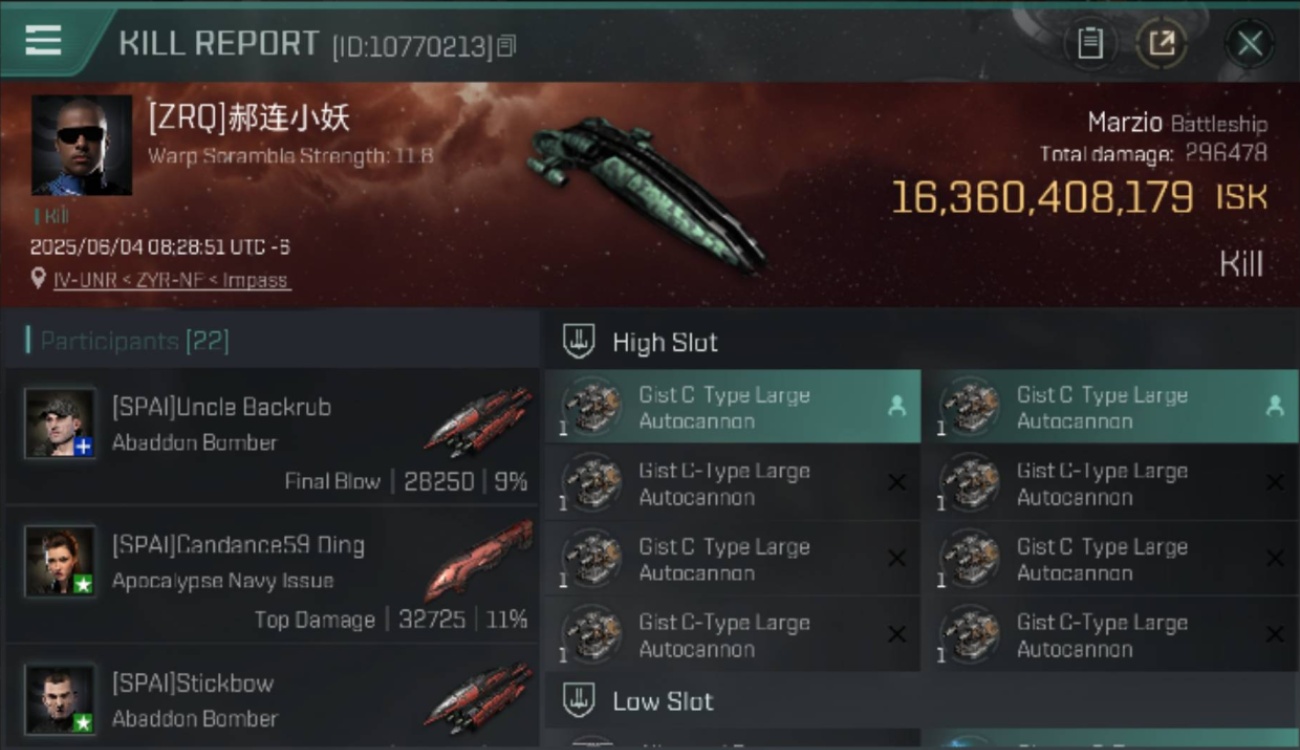Open the IV-UNR system location link

[x=171, y=280]
